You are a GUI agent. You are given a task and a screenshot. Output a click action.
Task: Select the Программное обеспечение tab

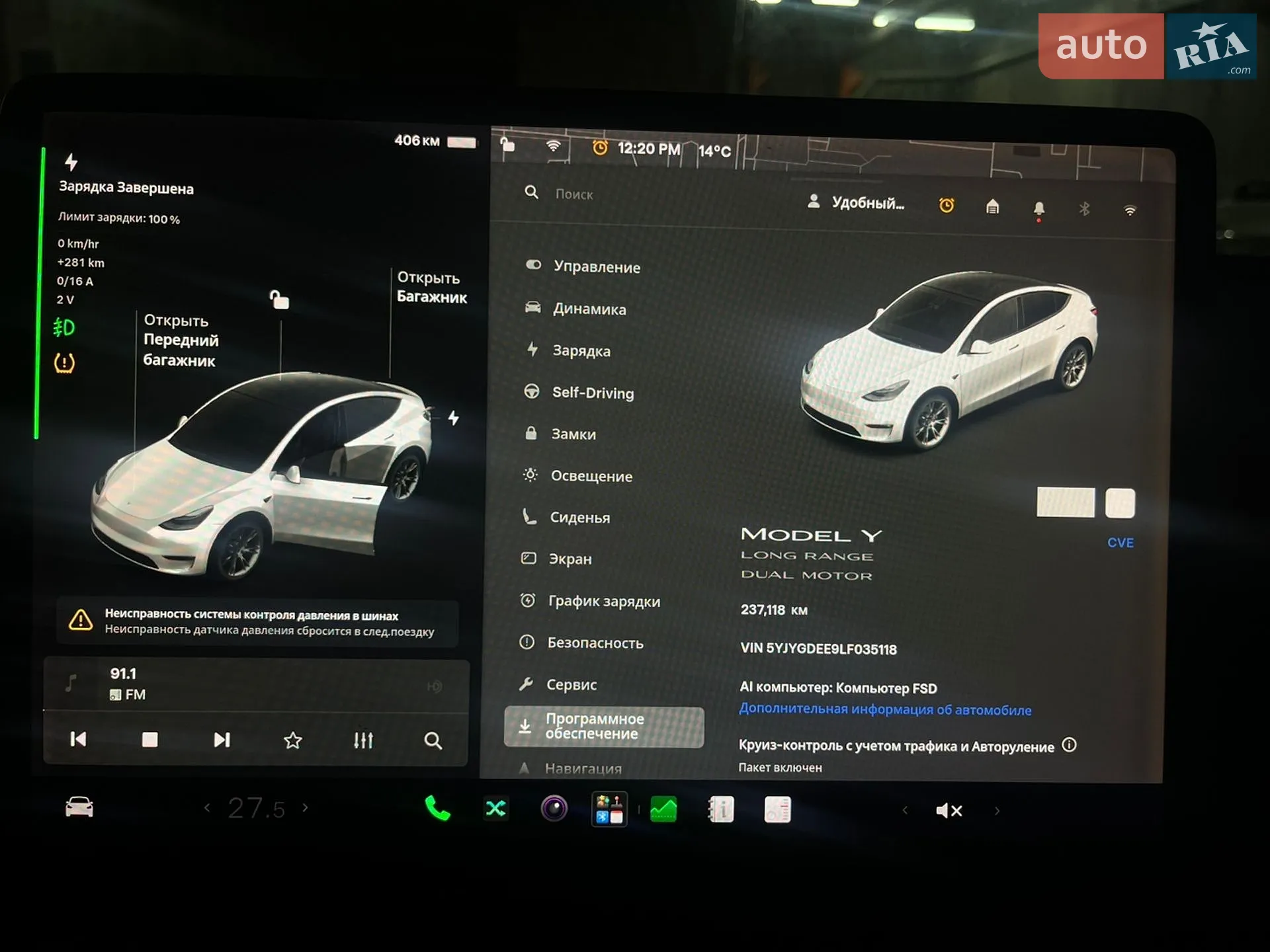pyautogui.click(x=604, y=727)
